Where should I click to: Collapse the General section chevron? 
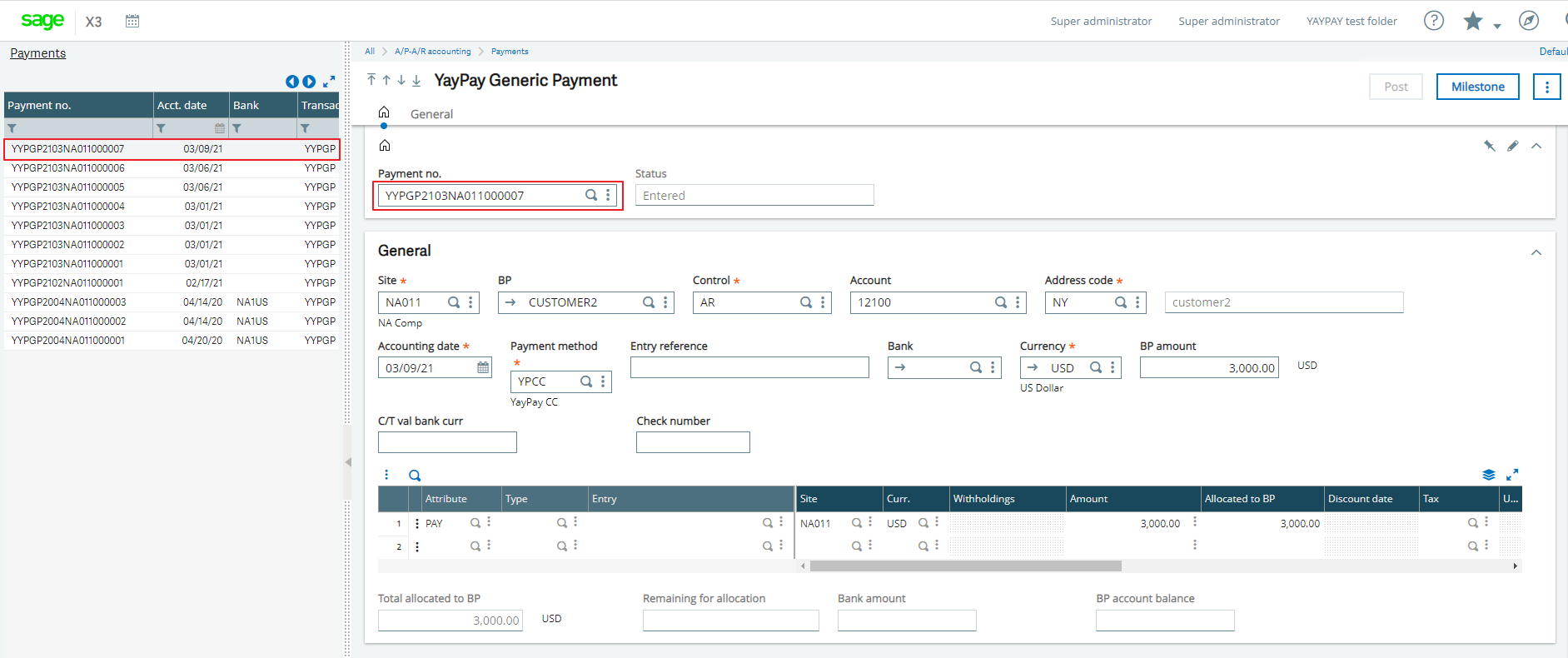click(x=1536, y=252)
